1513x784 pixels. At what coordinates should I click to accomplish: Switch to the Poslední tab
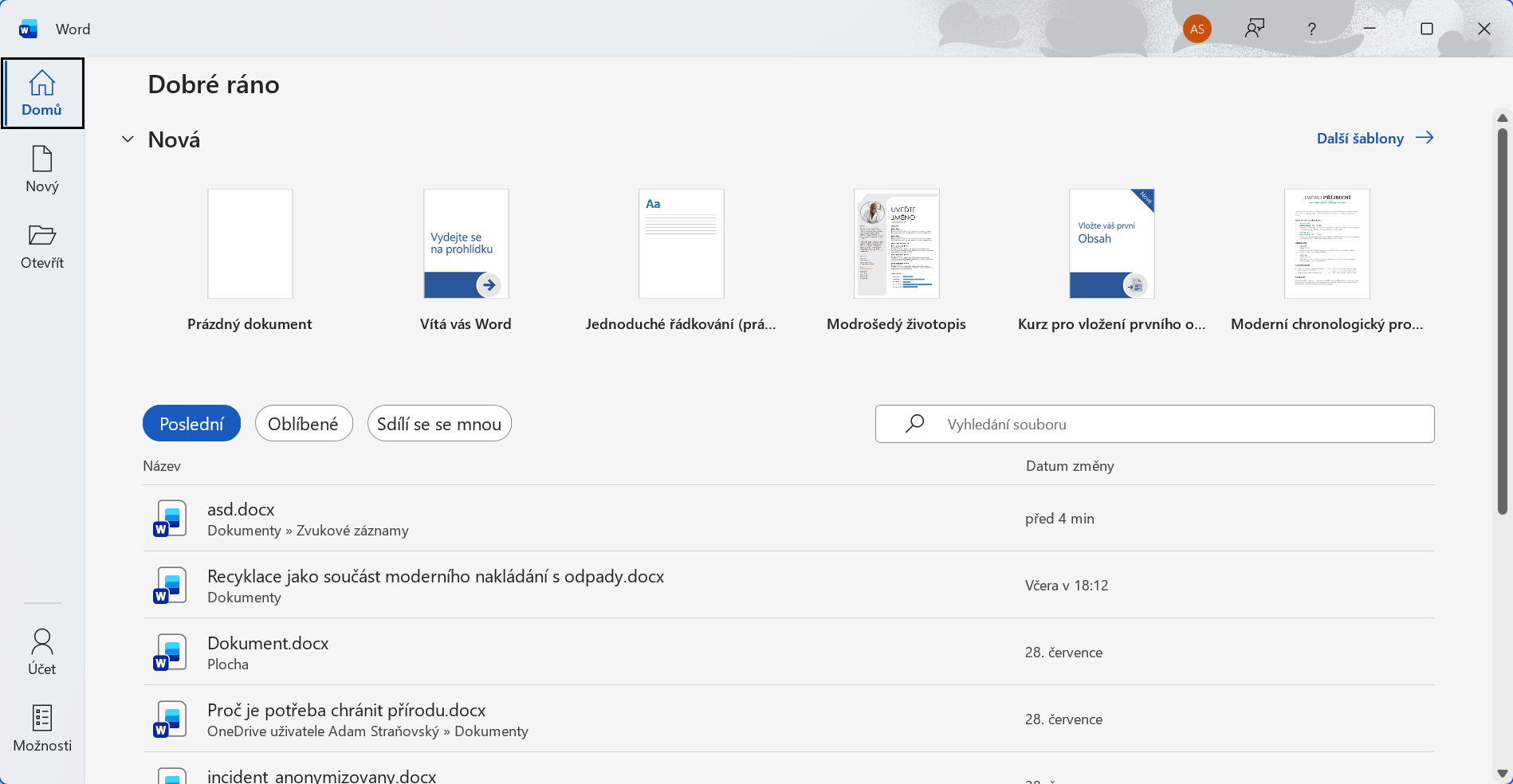(191, 424)
